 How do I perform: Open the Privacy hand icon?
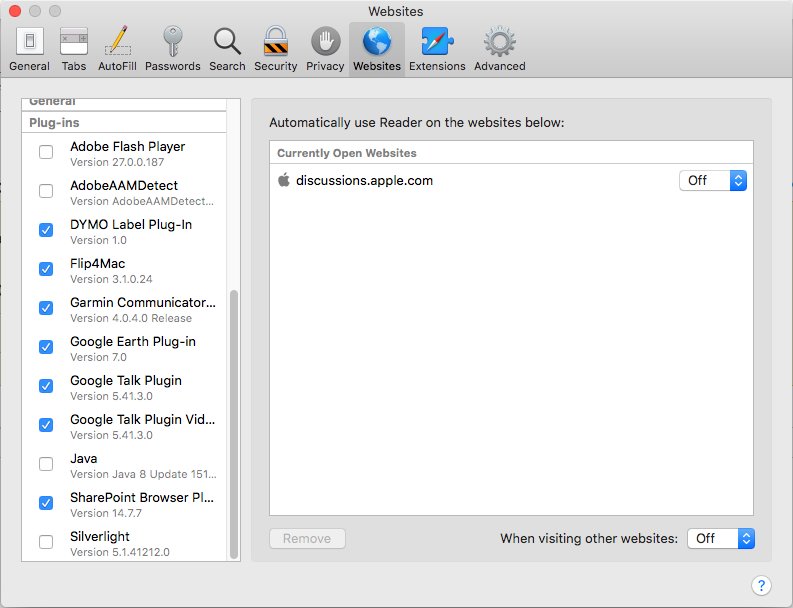325,48
